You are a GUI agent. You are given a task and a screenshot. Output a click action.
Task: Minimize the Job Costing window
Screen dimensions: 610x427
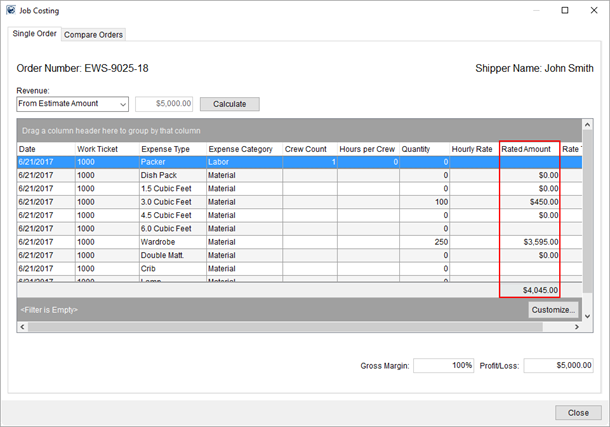[537, 10]
